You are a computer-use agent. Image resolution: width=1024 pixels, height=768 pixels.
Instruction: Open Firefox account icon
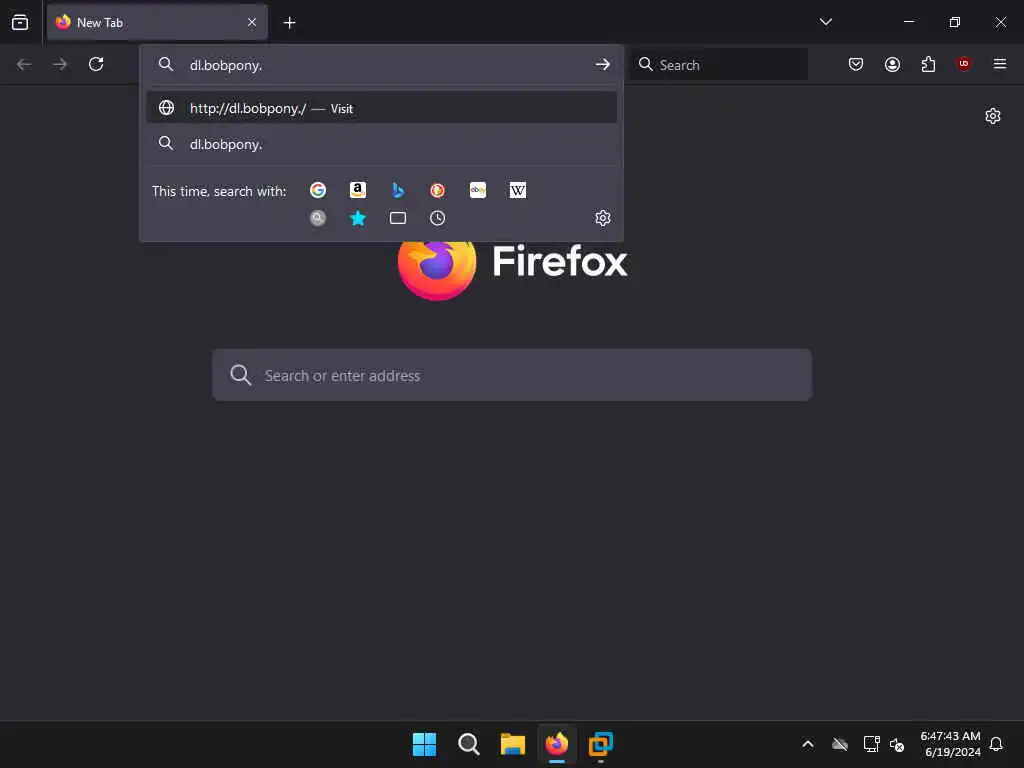click(x=892, y=64)
